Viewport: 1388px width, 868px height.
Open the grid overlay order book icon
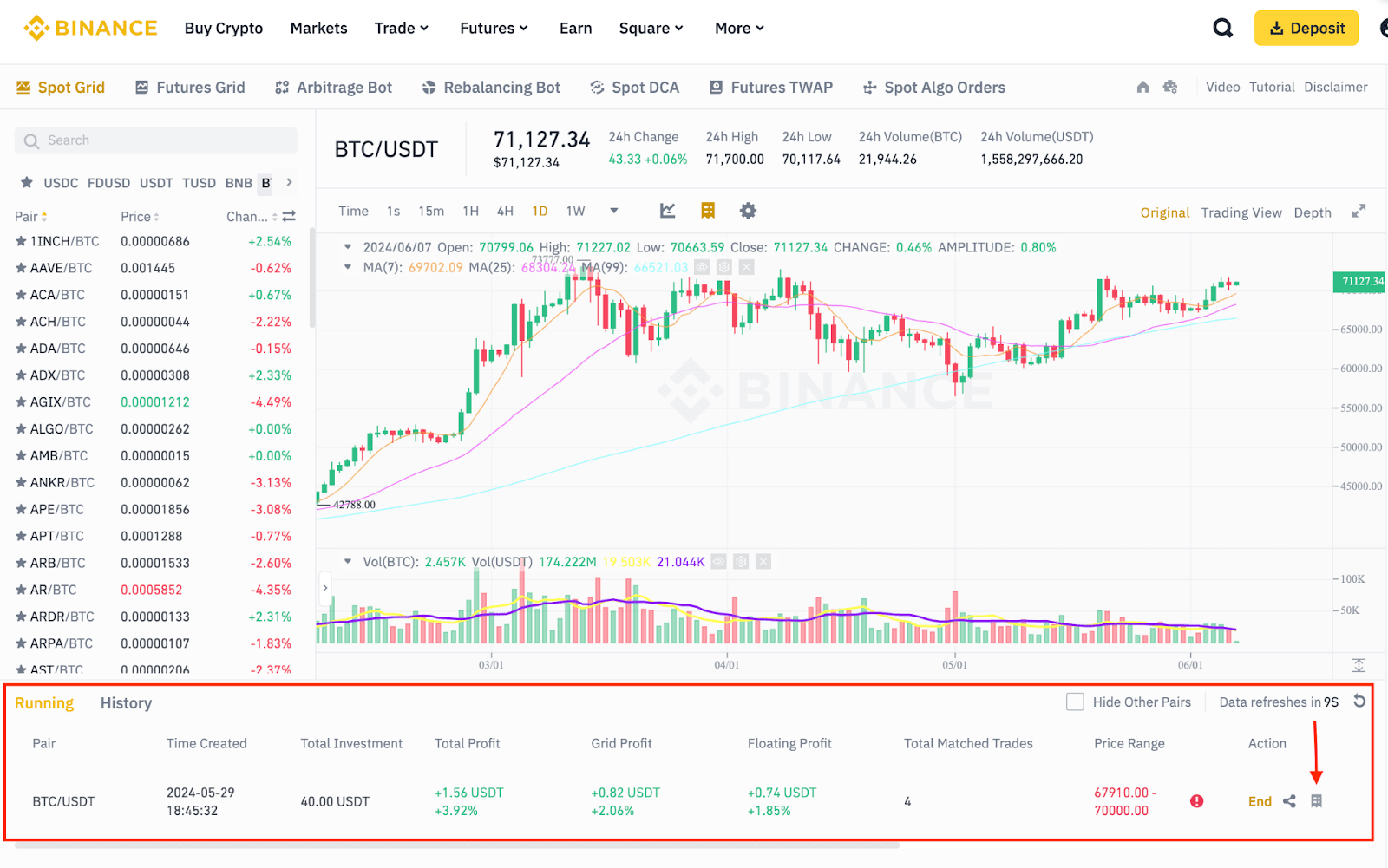(707, 210)
